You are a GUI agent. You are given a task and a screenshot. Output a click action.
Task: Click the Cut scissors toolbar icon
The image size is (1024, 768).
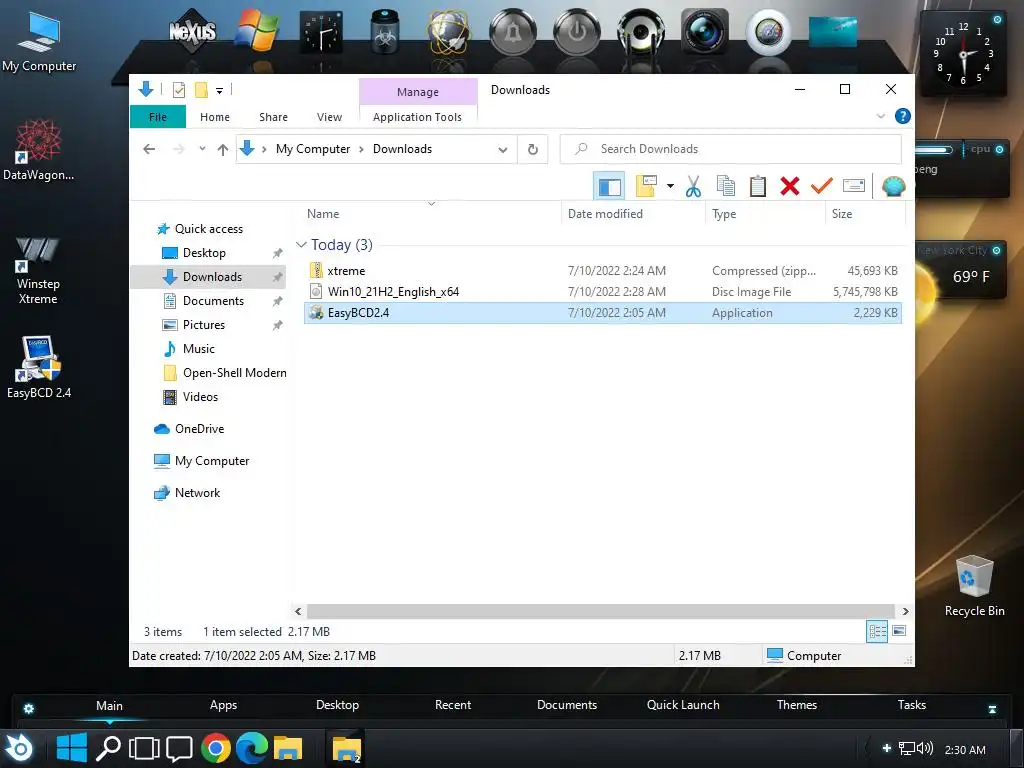tap(694, 186)
